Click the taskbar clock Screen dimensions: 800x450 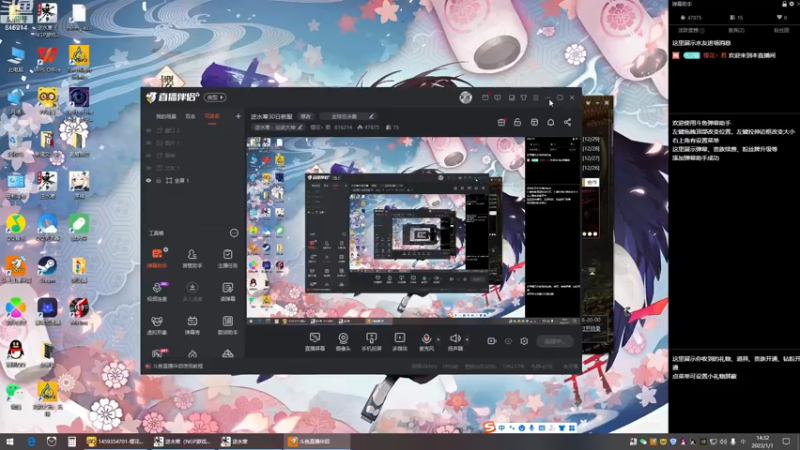pyautogui.click(x=763, y=442)
